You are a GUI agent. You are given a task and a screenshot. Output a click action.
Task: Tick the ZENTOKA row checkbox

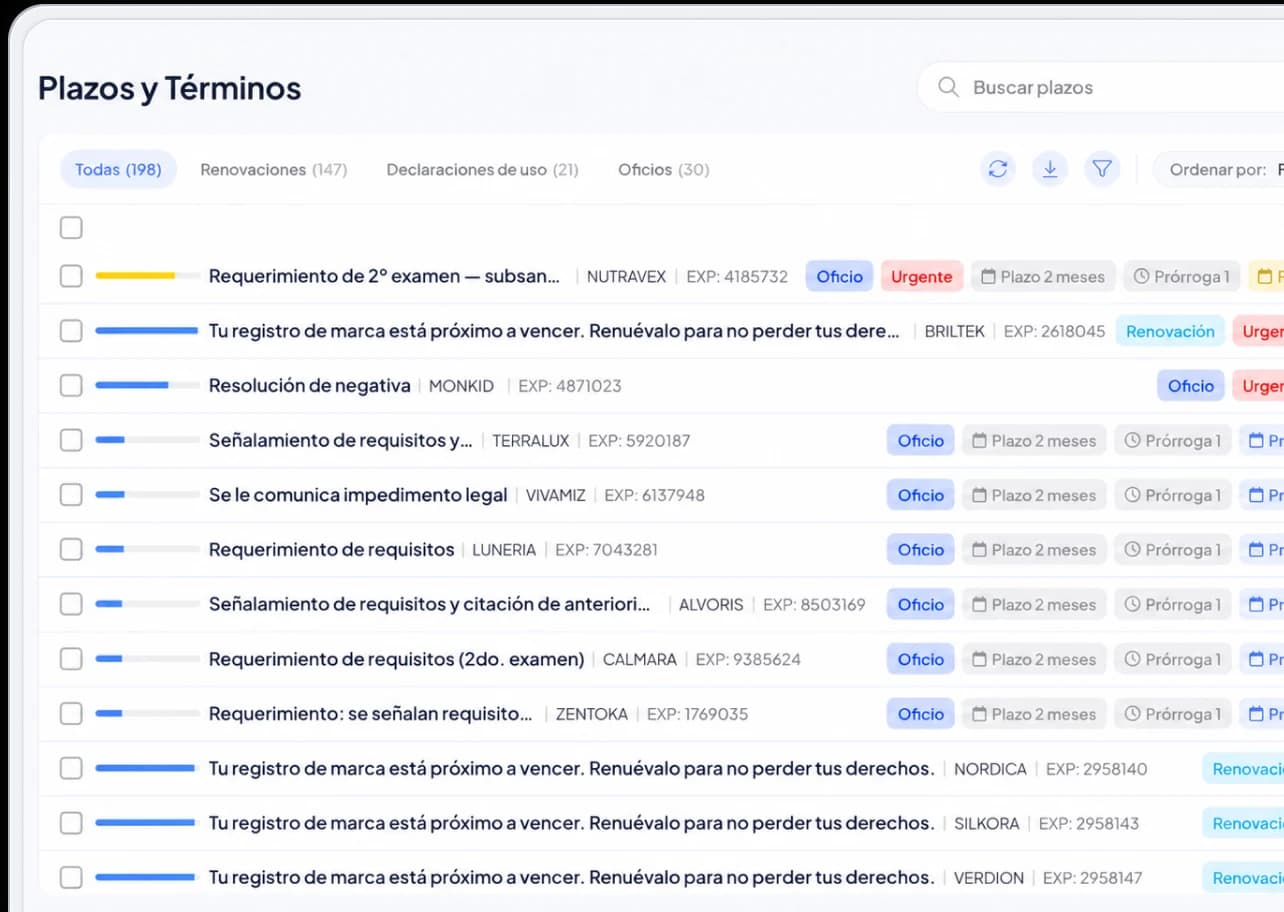(71, 714)
